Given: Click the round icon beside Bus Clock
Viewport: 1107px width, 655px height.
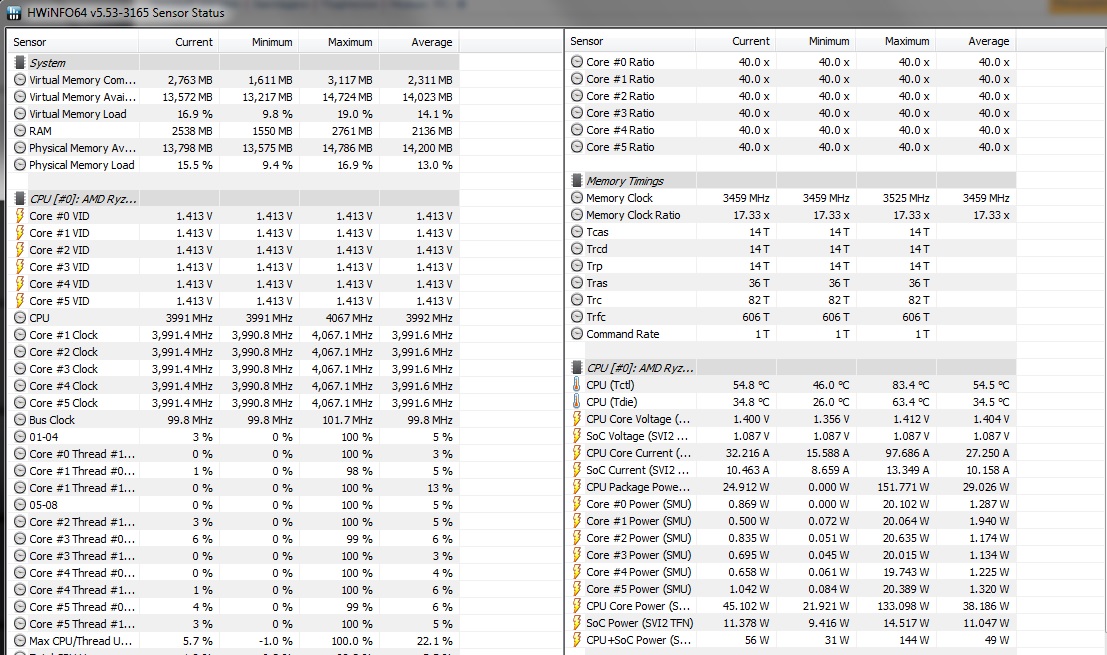Looking at the screenshot, I should tap(20, 420).
